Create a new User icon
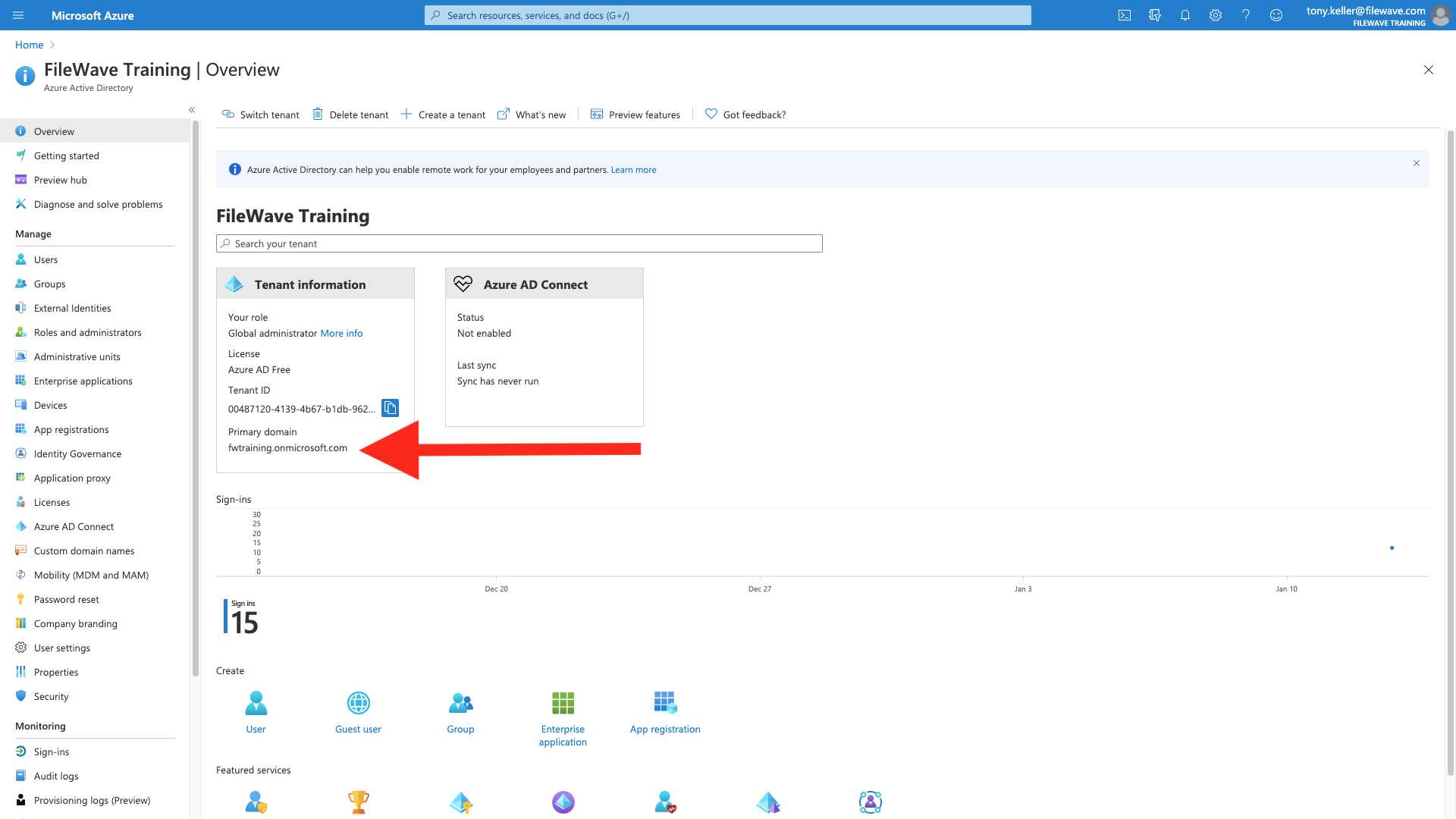 point(256,703)
